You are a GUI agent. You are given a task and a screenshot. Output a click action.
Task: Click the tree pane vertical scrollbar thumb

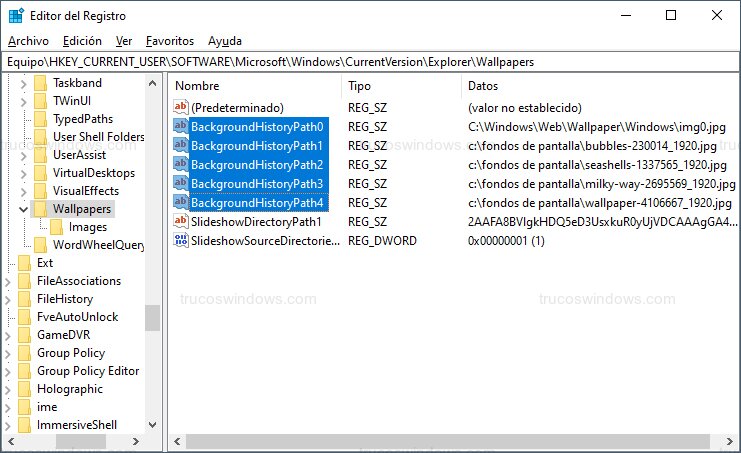tap(152, 317)
